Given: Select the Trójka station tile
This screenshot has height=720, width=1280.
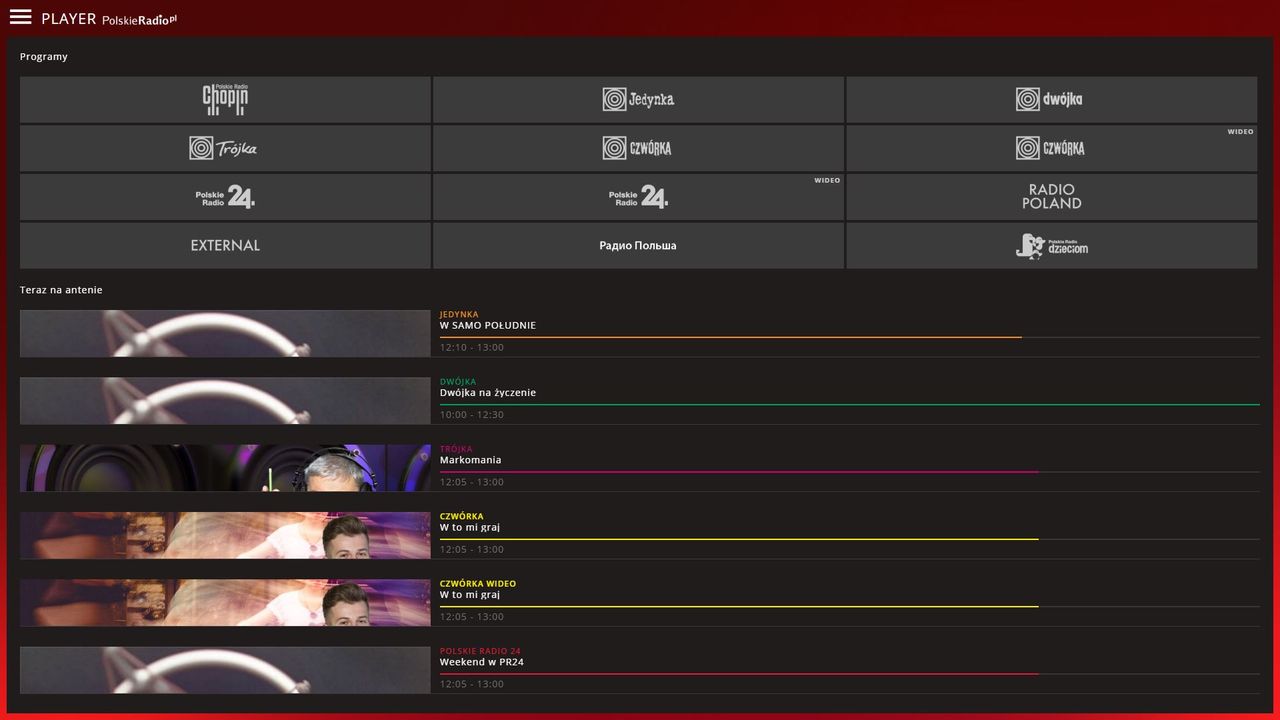Looking at the screenshot, I should coord(225,148).
